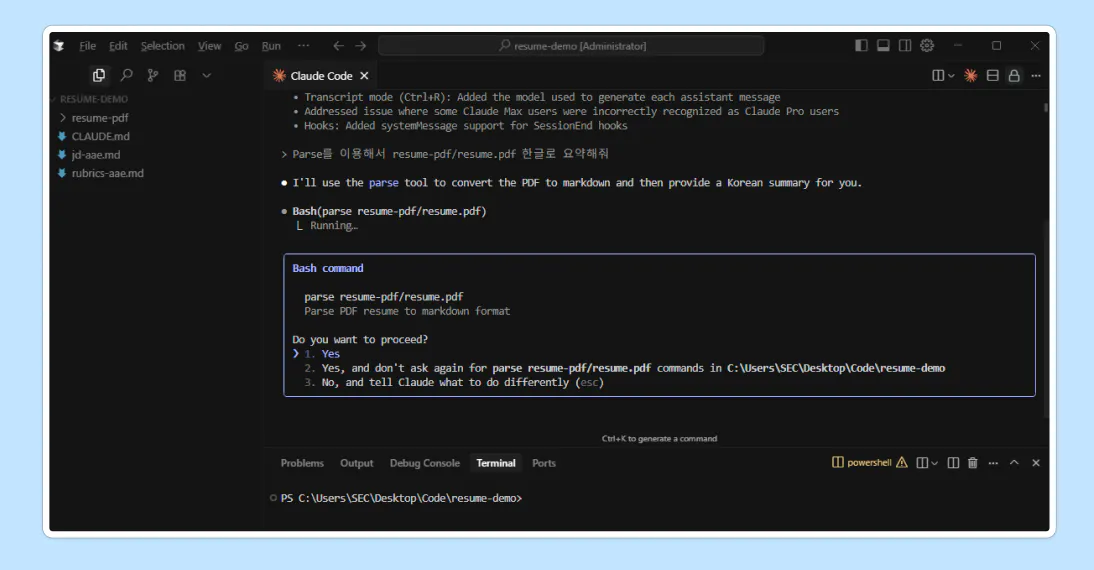Open rubrics-aae.md file
The image size is (1094, 570).
(x=107, y=173)
